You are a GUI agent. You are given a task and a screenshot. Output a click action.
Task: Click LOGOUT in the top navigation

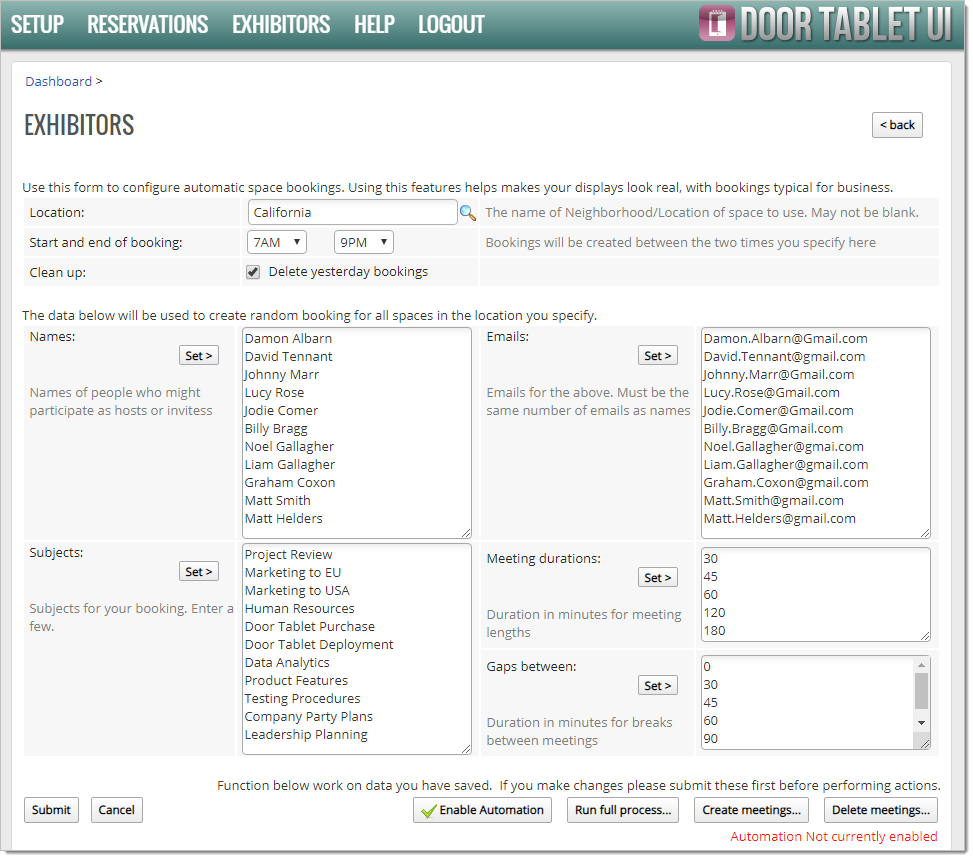click(x=451, y=25)
